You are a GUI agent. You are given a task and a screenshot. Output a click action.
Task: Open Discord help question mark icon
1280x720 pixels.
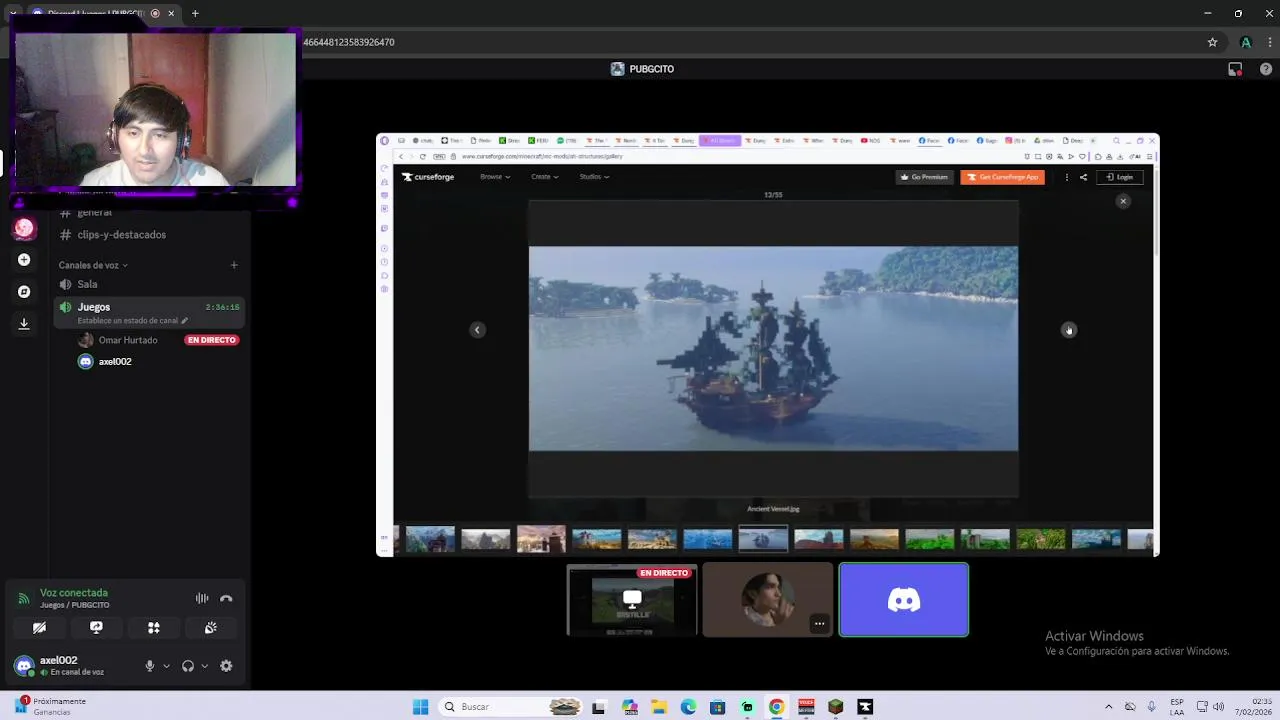(1265, 69)
